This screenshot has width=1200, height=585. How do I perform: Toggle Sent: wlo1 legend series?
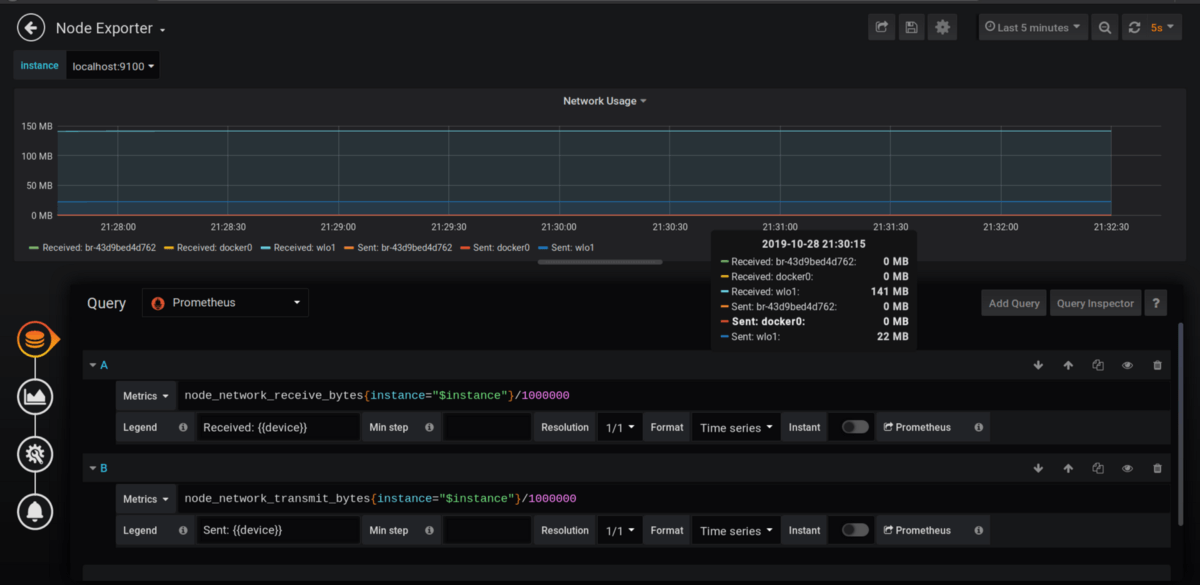point(573,247)
